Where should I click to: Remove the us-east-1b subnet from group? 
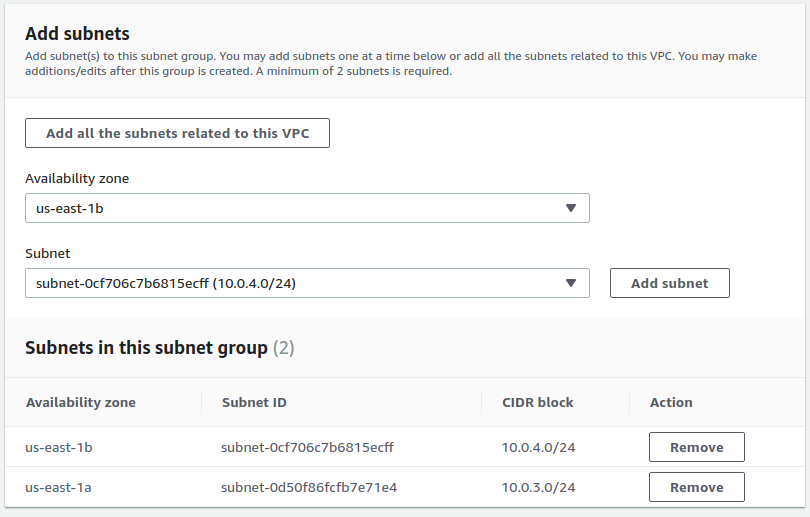pyautogui.click(x=696, y=447)
